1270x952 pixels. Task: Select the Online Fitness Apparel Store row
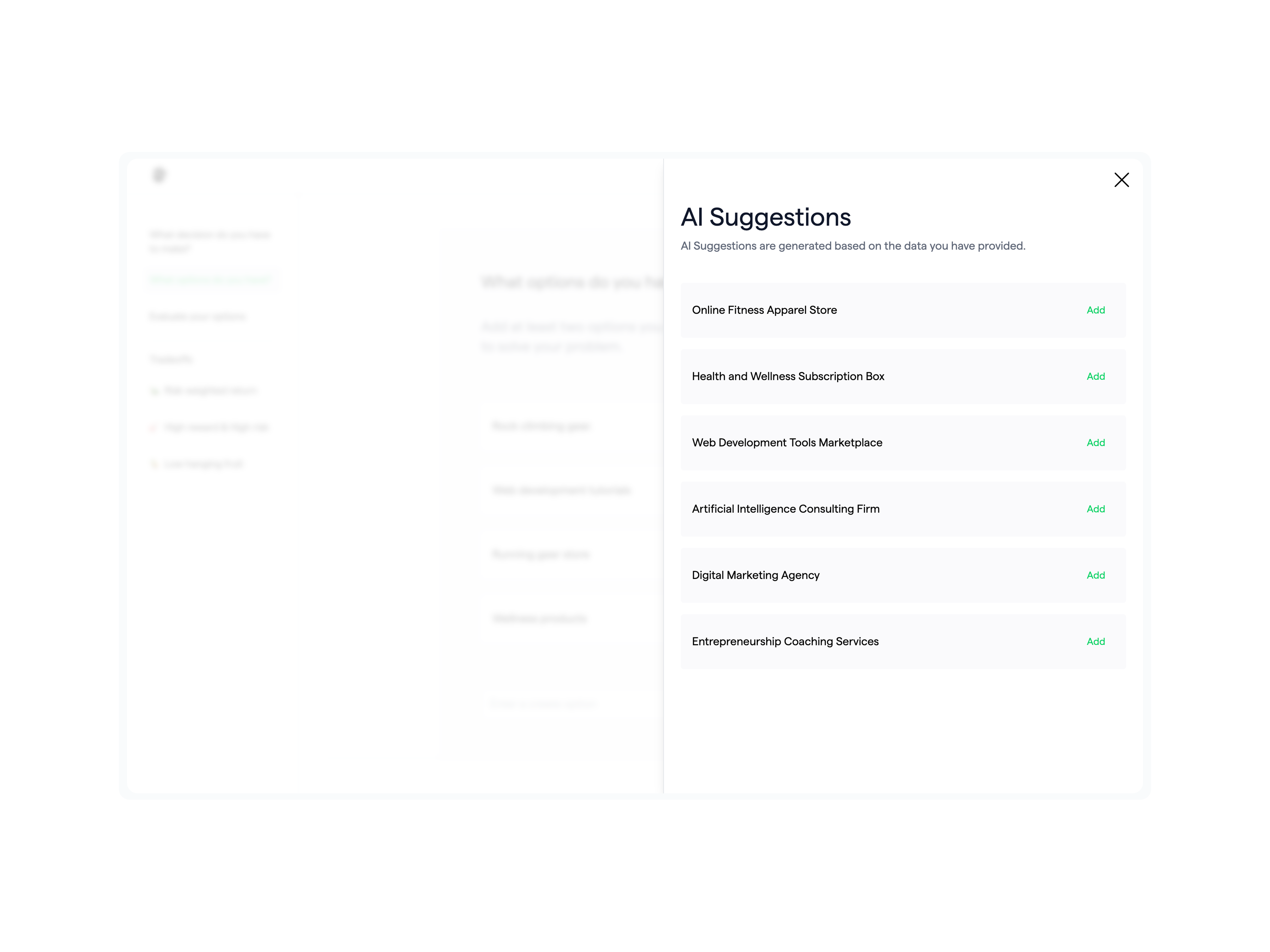pyautogui.click(x=902, y=310)
